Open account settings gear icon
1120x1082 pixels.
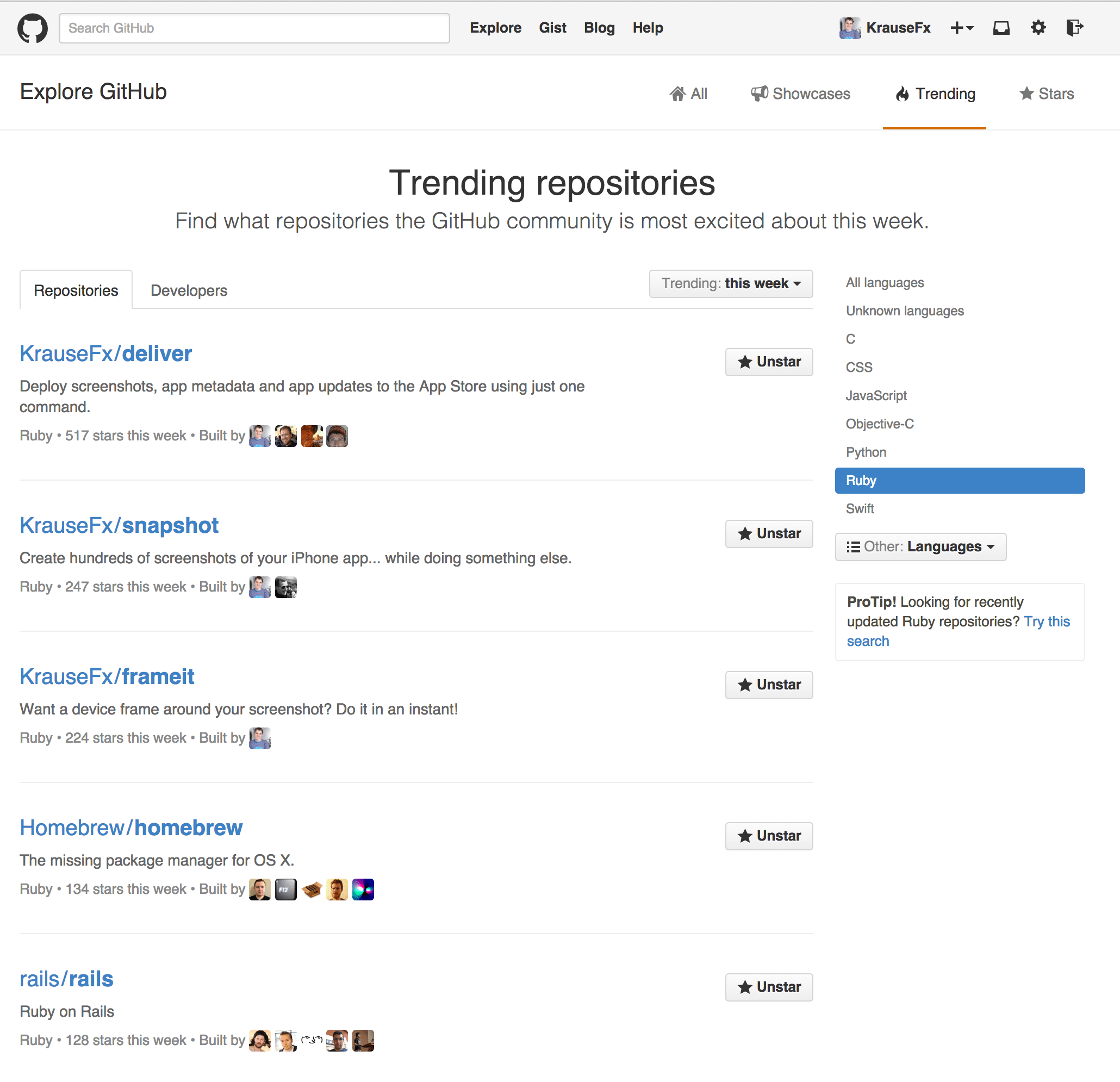point(1038,27)
